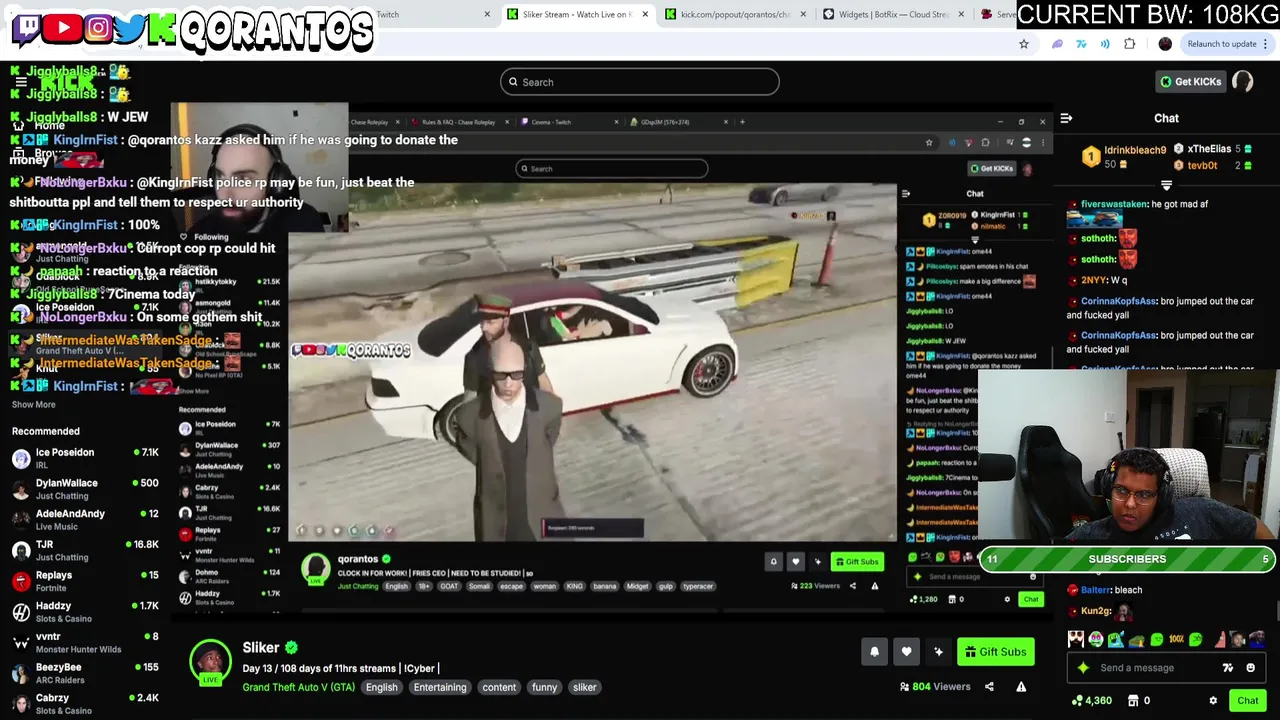Click the sparkle icon beside Gift Subs
This screenshot has height=720, width=1280.
point(938,652)
